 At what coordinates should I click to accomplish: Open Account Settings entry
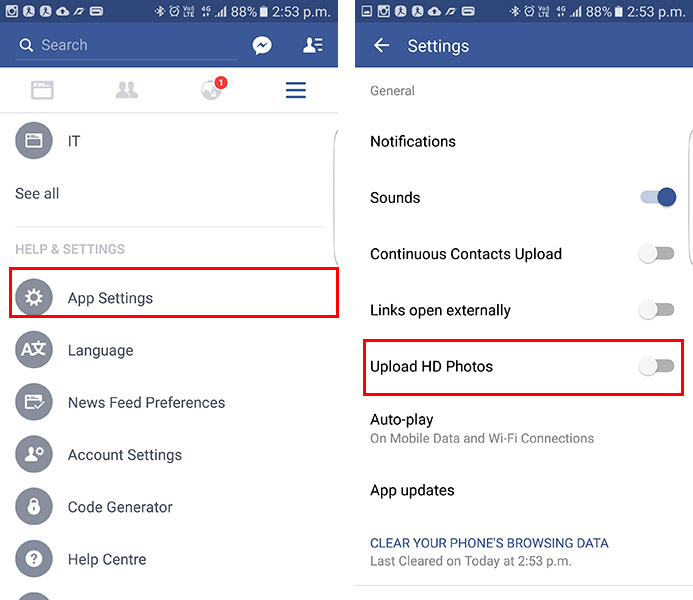pyautogui.click(x=168, y=454)
